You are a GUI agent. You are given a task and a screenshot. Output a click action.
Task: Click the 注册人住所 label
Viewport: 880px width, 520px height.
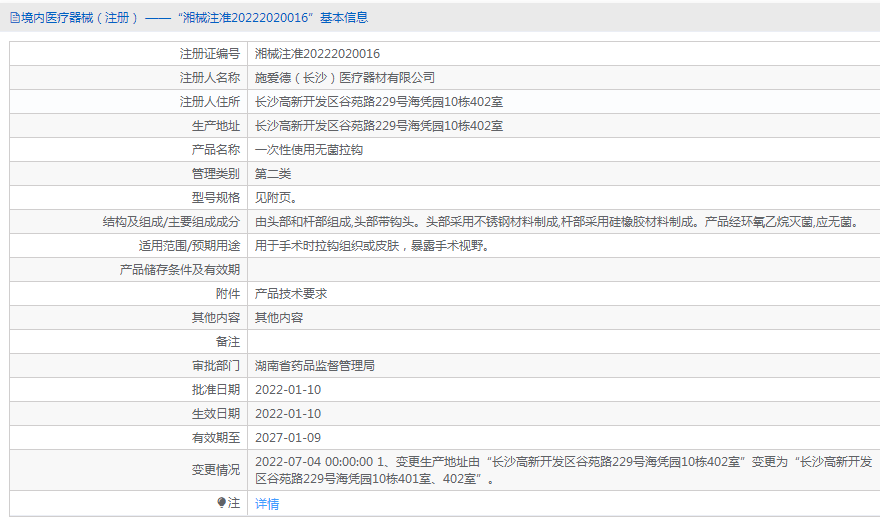(210, 102)
